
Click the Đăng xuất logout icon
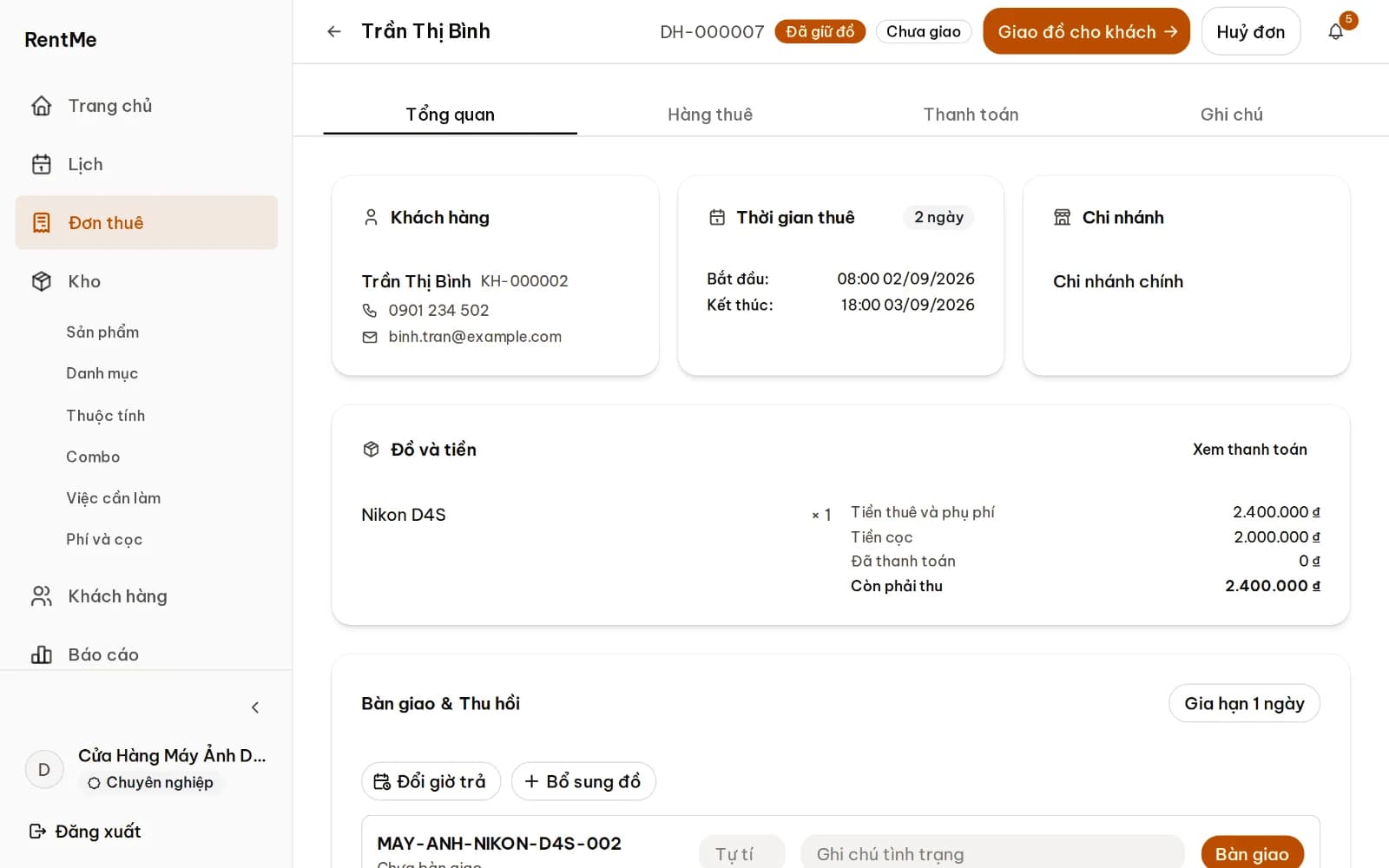coord(37,832)
